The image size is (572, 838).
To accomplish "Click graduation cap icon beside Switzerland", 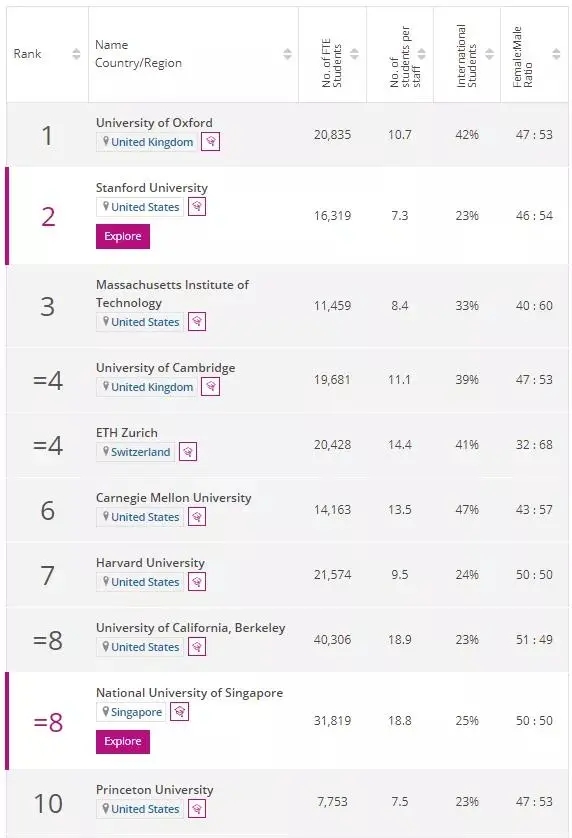I will 188,452.
